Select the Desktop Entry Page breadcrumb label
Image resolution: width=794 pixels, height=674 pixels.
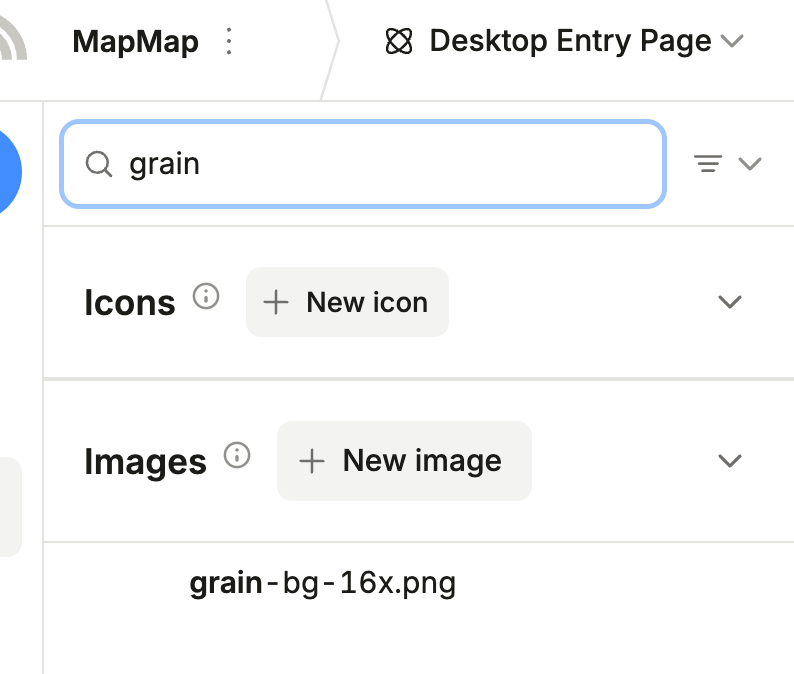570,42
